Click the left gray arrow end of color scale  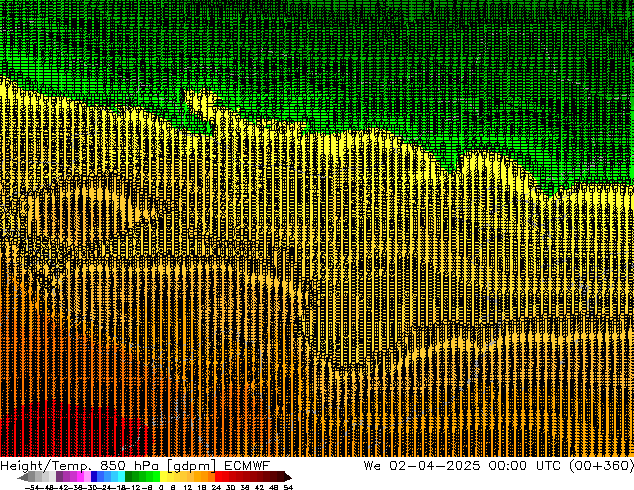click(x=23, y=477)
